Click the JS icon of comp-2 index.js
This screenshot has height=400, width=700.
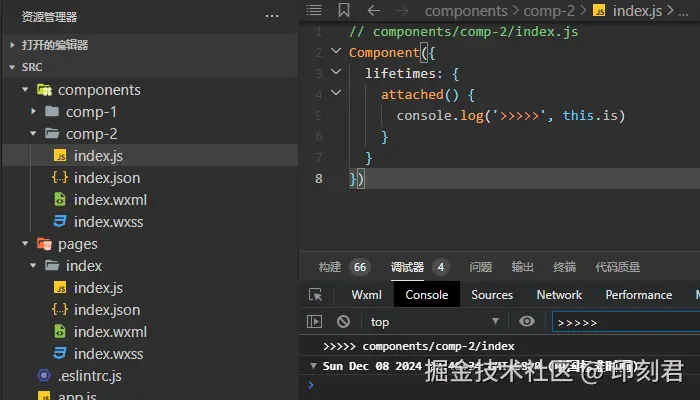[60, 155]
